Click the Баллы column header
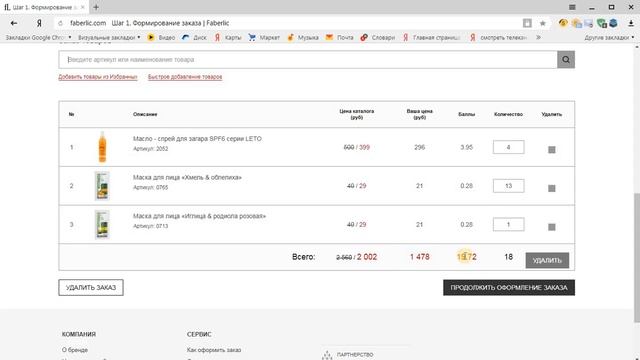Viewport: 640px width, 360px height. click(467, 114)
